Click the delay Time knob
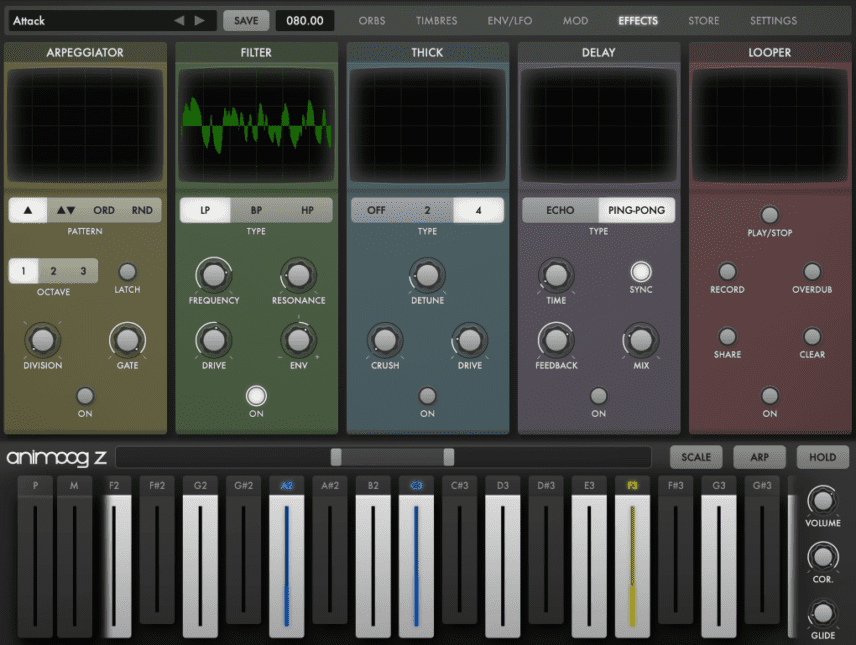The image size is (856, 645). click(x=556, y=275)
